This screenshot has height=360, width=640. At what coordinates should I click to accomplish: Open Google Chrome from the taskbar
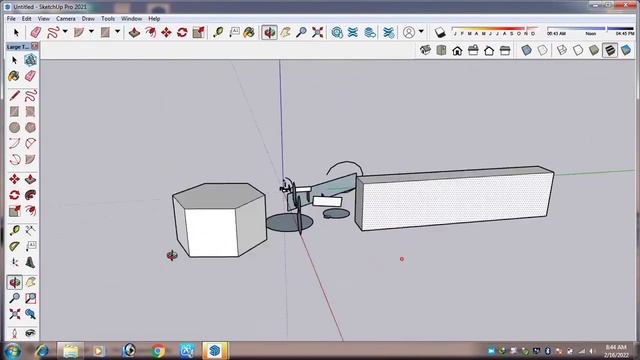pyautogui.click(x=158, y=351)
